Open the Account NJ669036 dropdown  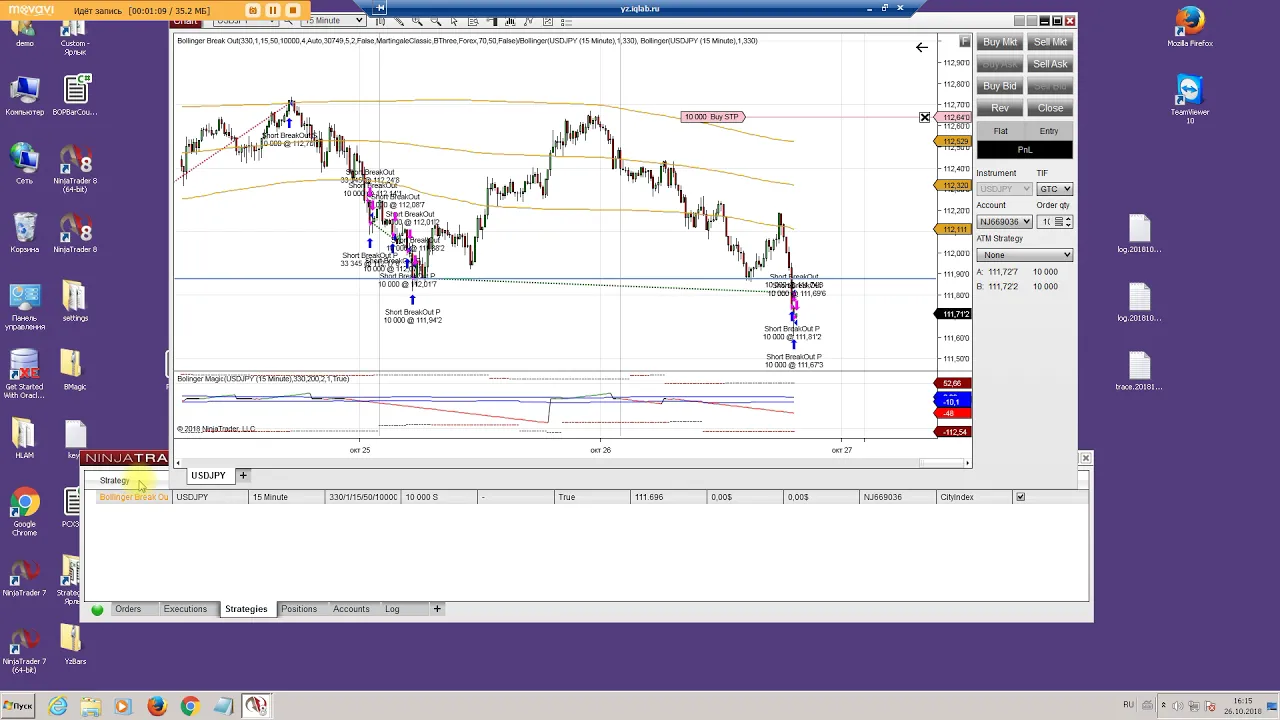coord(1004,222)
